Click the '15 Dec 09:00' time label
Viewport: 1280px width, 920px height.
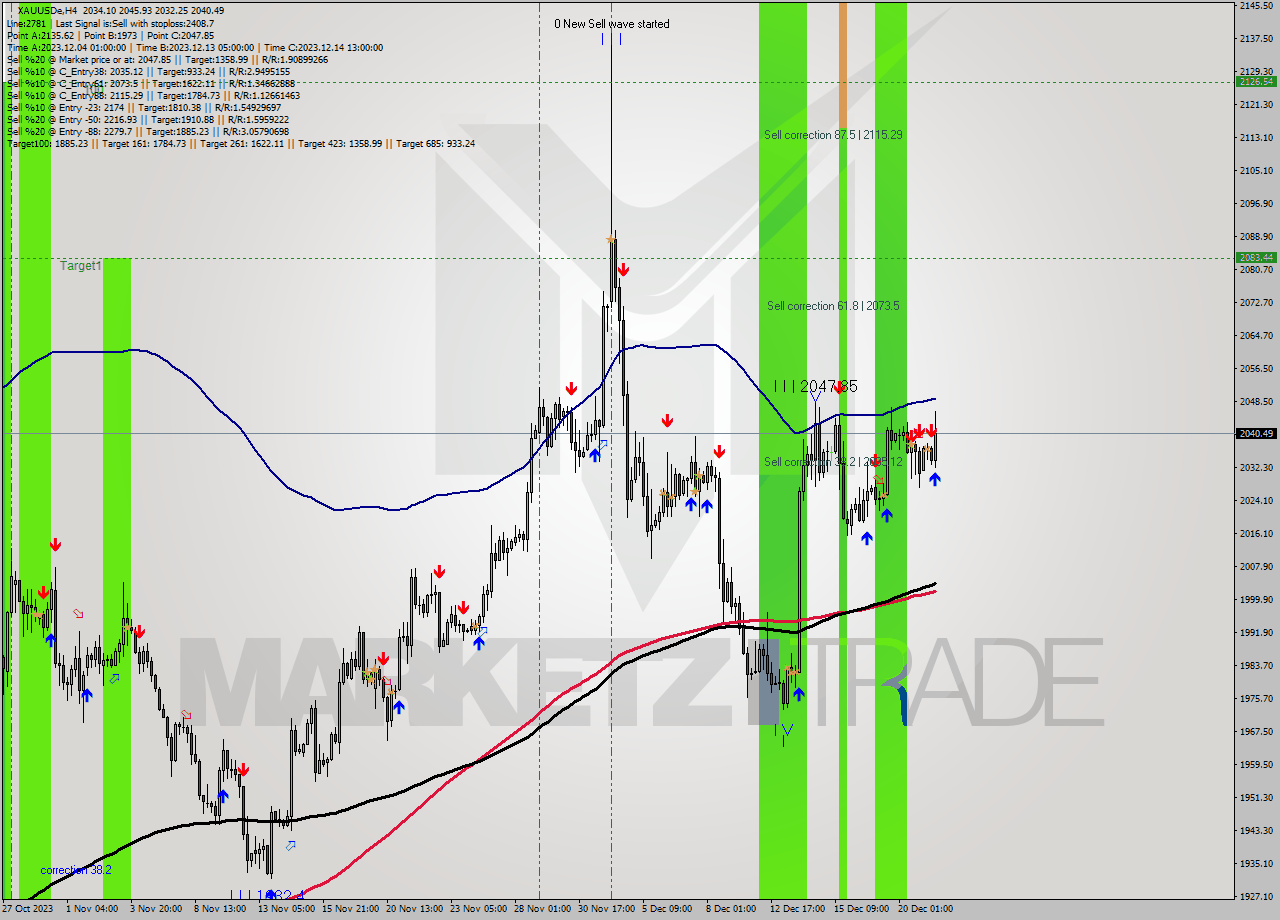[861, 909]
